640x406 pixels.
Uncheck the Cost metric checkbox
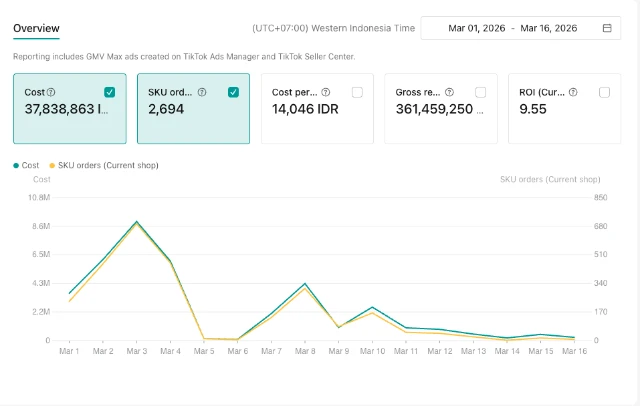[x=109, y=92]
